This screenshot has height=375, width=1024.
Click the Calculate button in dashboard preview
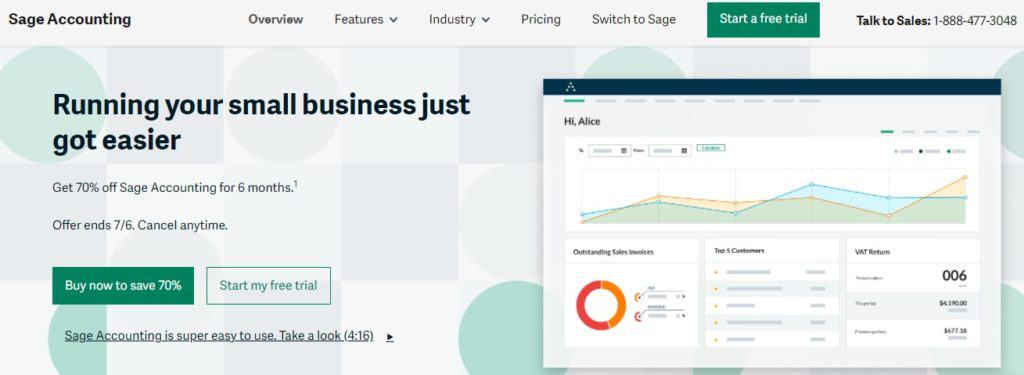point(711,148)
